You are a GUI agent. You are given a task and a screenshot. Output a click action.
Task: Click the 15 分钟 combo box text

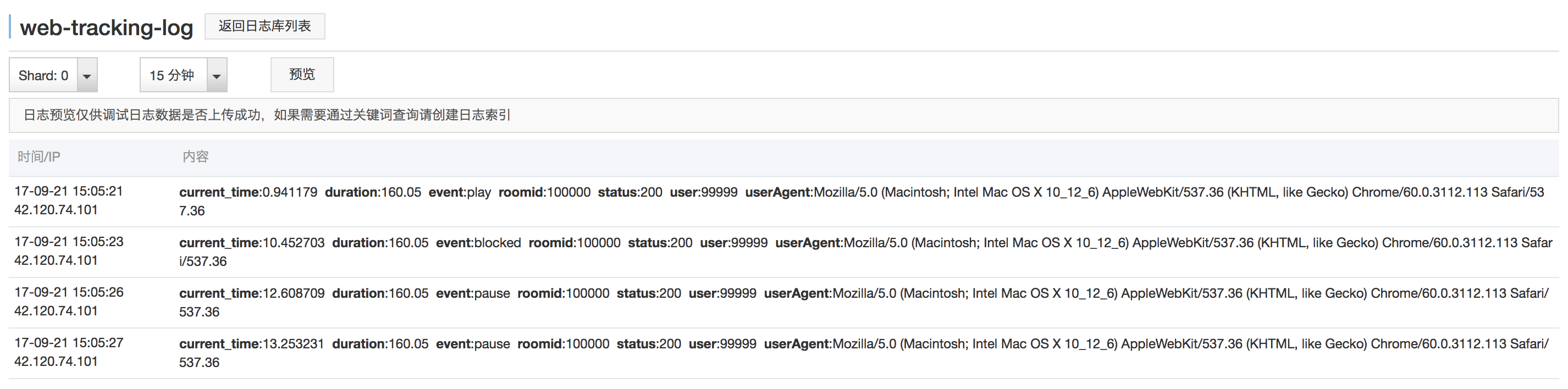coord(172,75)
